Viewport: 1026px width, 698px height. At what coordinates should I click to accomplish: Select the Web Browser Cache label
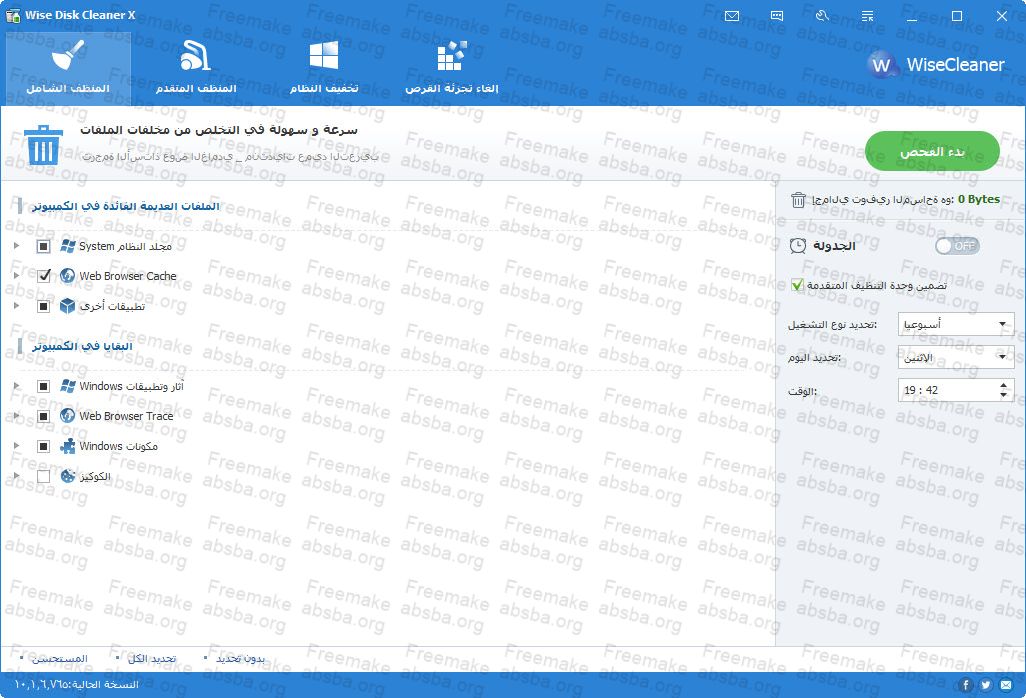128,276
